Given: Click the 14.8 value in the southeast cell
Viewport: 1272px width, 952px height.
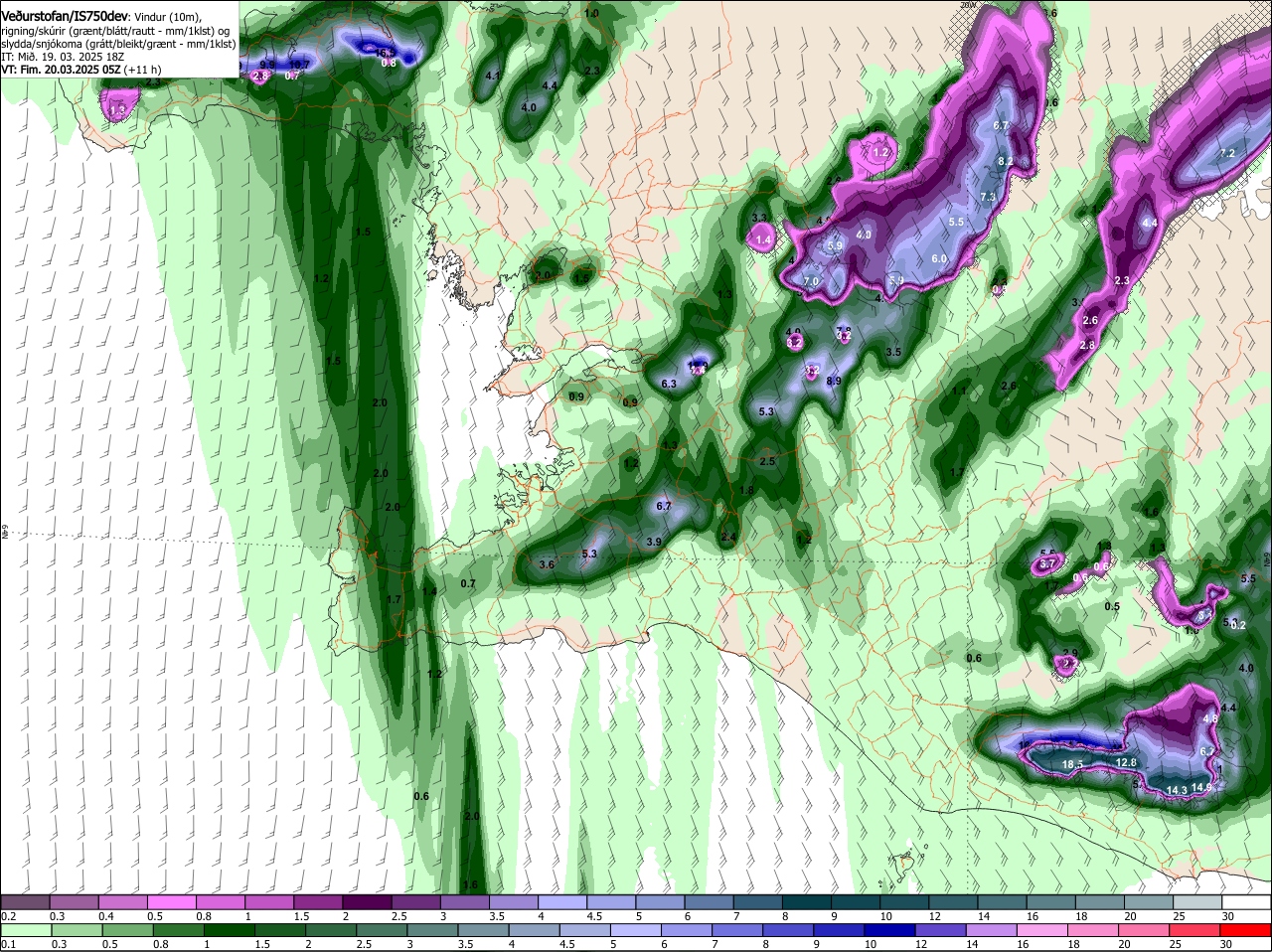Looking at the screenshot, I should 1202,786.
